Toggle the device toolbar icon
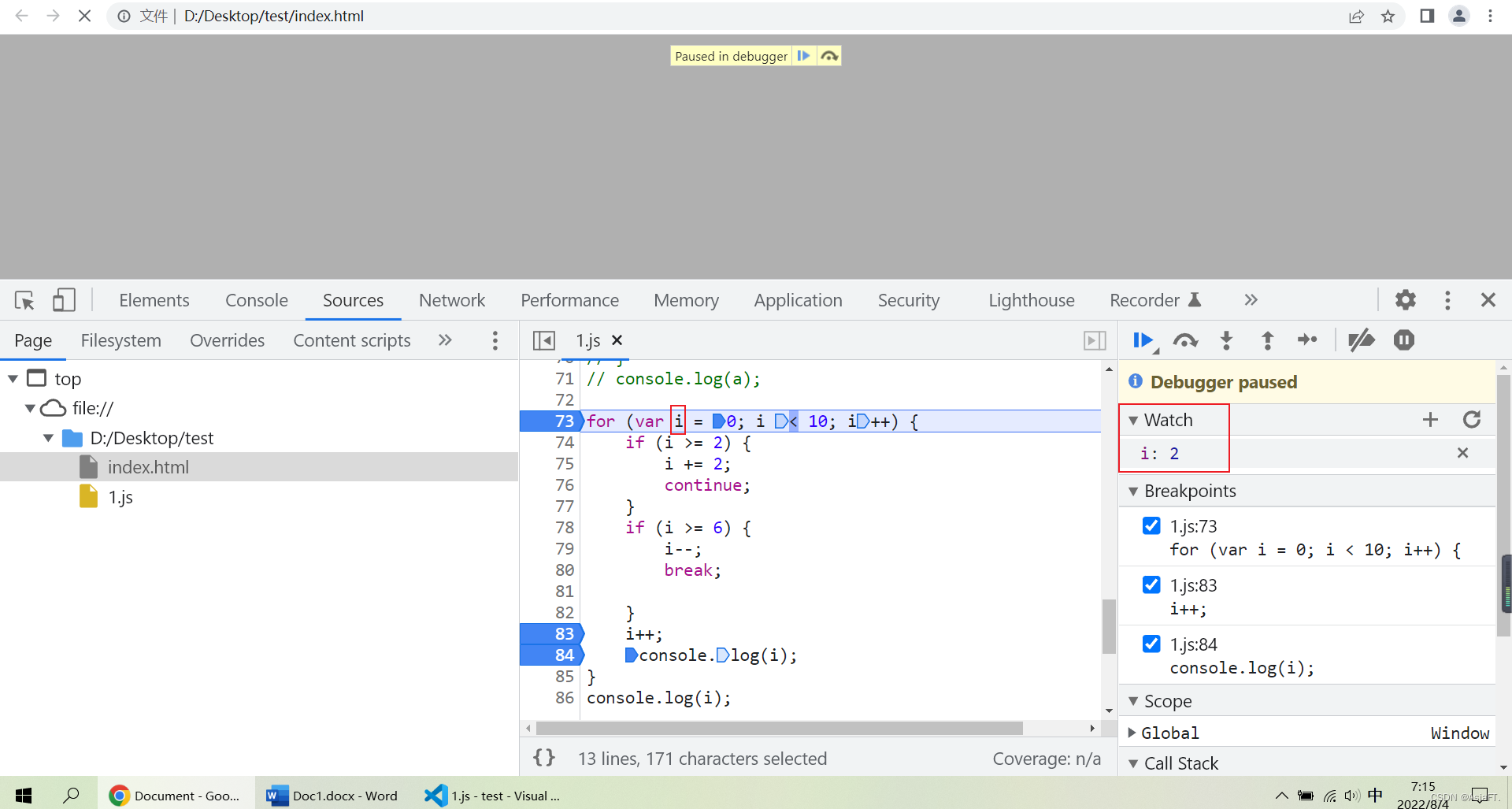Image resolution: width=1512 pixels, height=809 pixels. click(x=64, y=300)
